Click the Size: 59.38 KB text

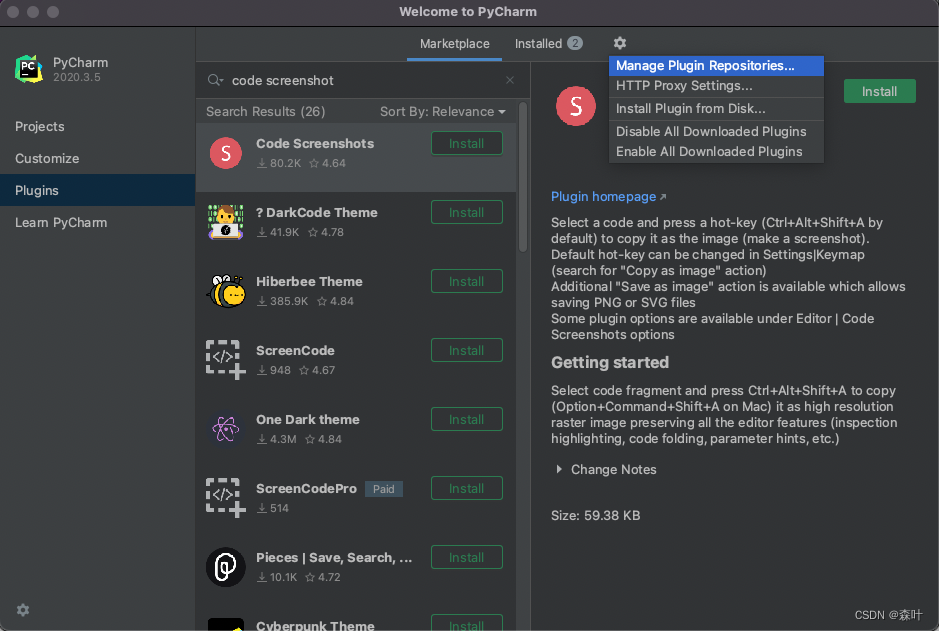[595, 515]
